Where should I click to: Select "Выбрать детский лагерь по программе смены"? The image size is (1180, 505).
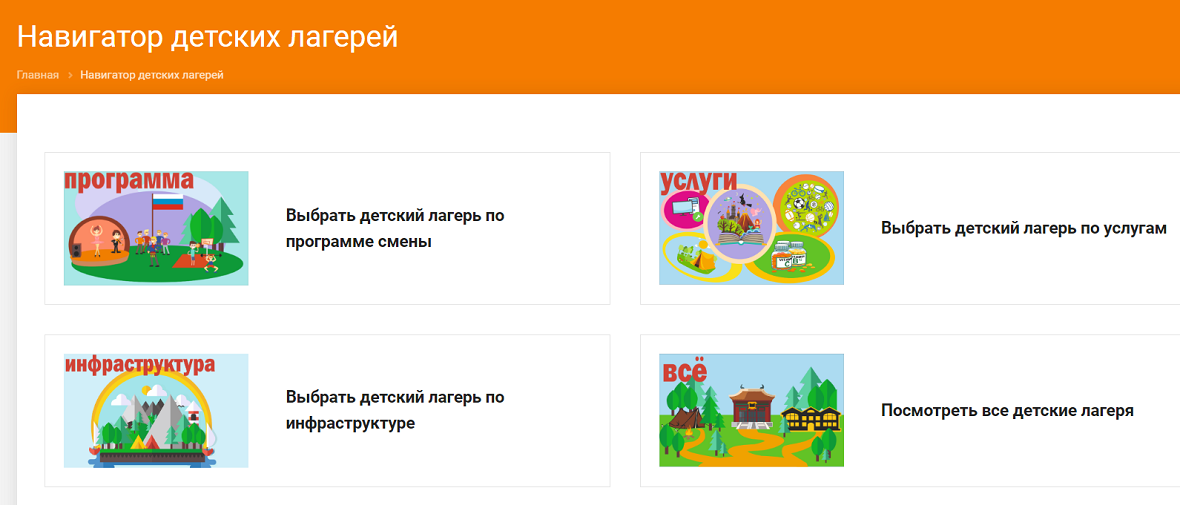pos(395,229)
